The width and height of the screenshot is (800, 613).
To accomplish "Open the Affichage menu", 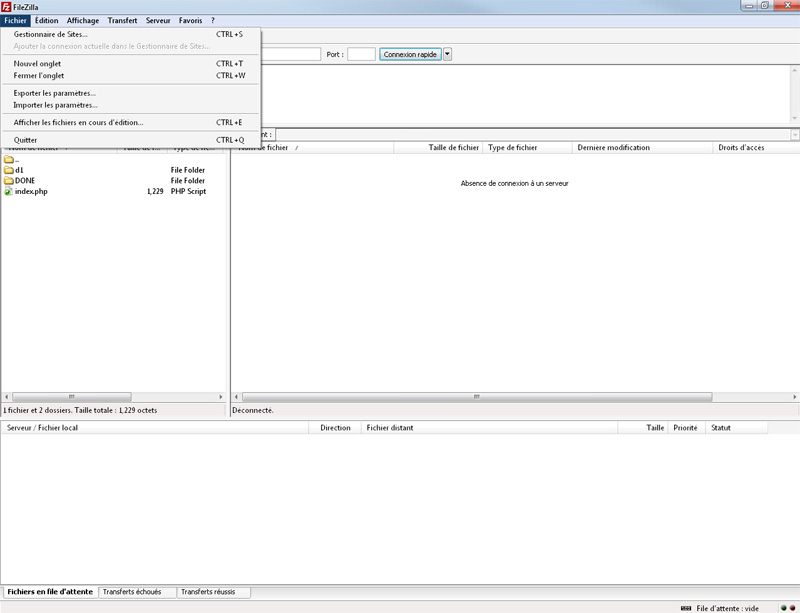I will tap(83, 20).
